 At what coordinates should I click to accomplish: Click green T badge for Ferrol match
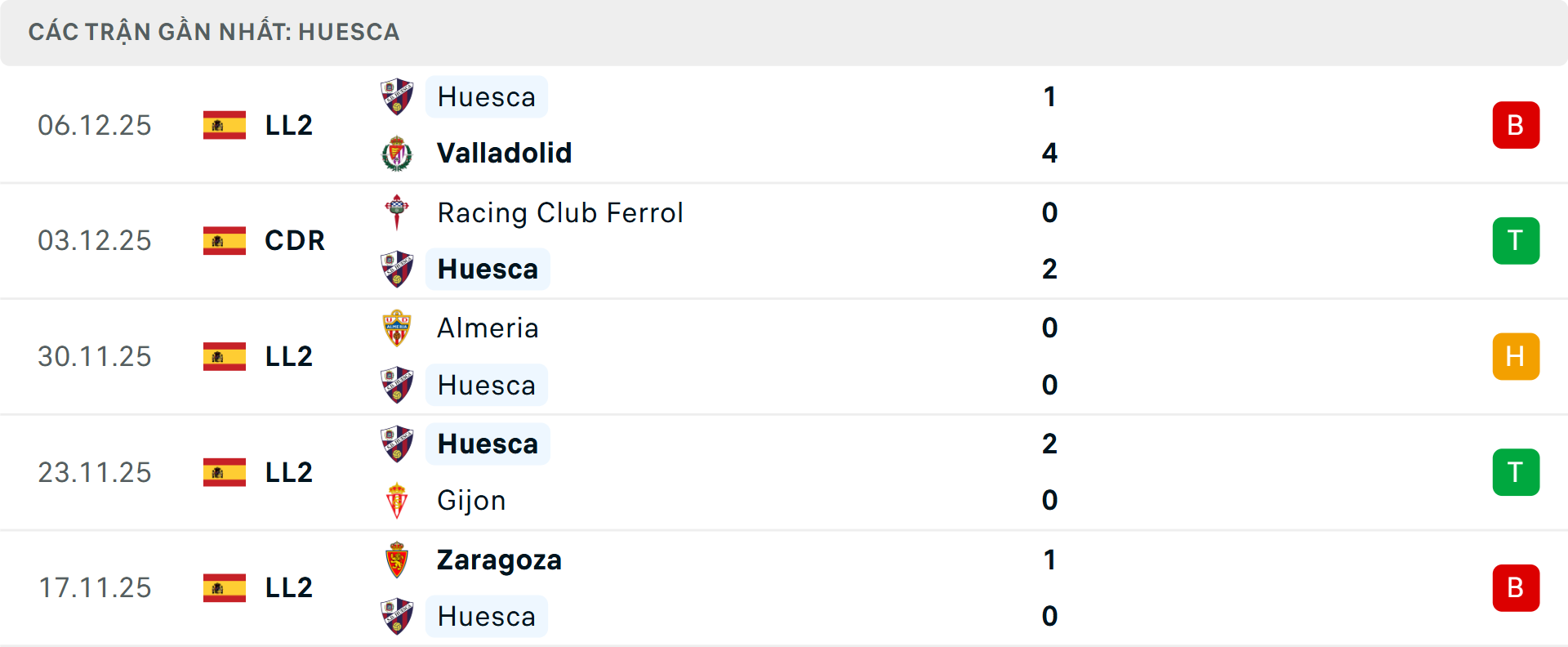coord(1516,241)
